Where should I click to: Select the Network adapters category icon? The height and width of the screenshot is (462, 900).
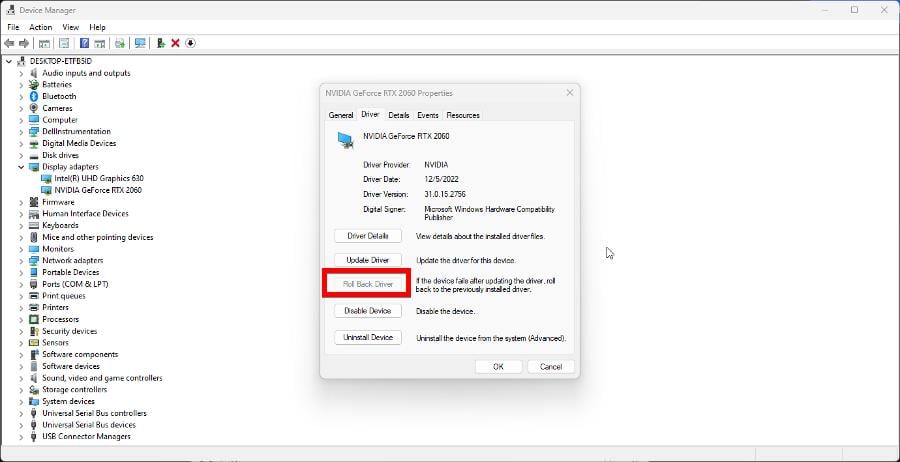tap(34, 261)
